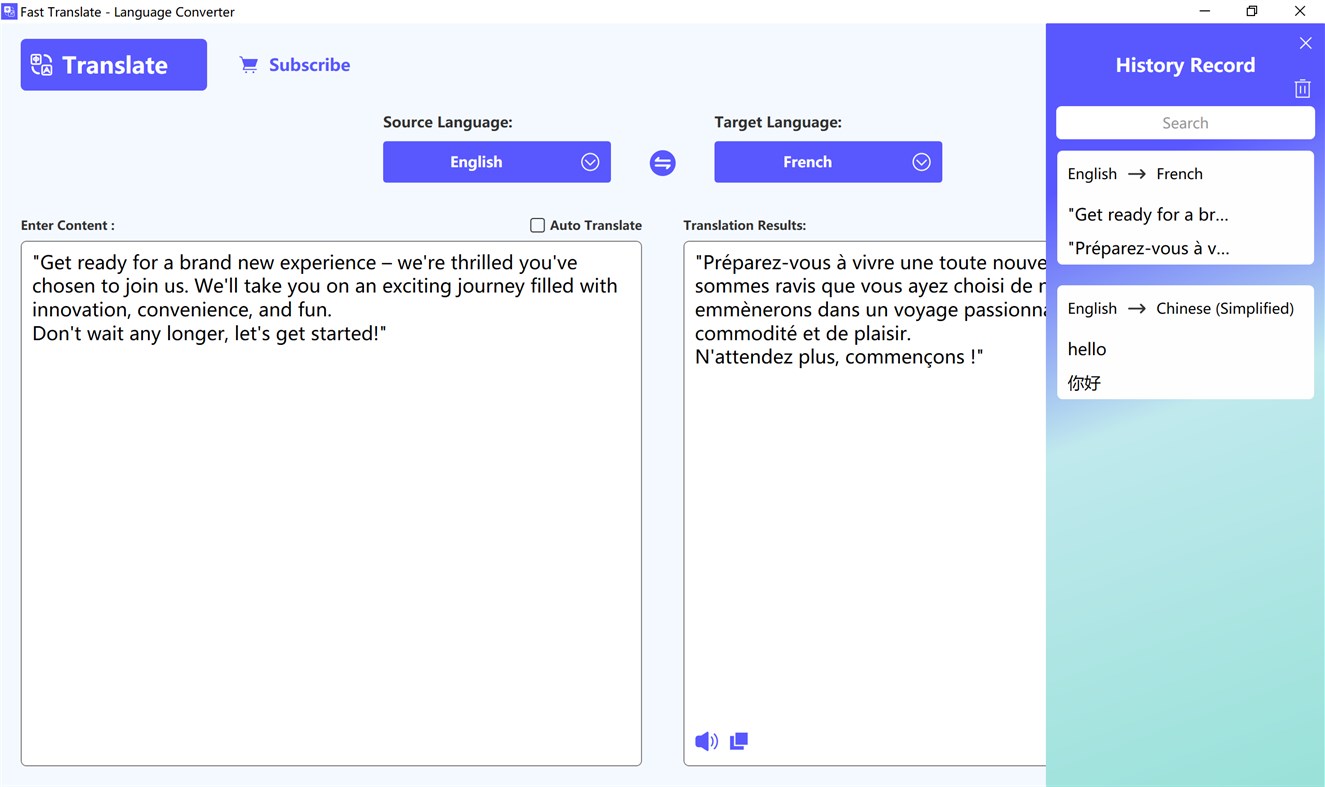This screenshot has height=787, width=1325.
Task: Open the English to Chinese history record
Action: 1185,342
